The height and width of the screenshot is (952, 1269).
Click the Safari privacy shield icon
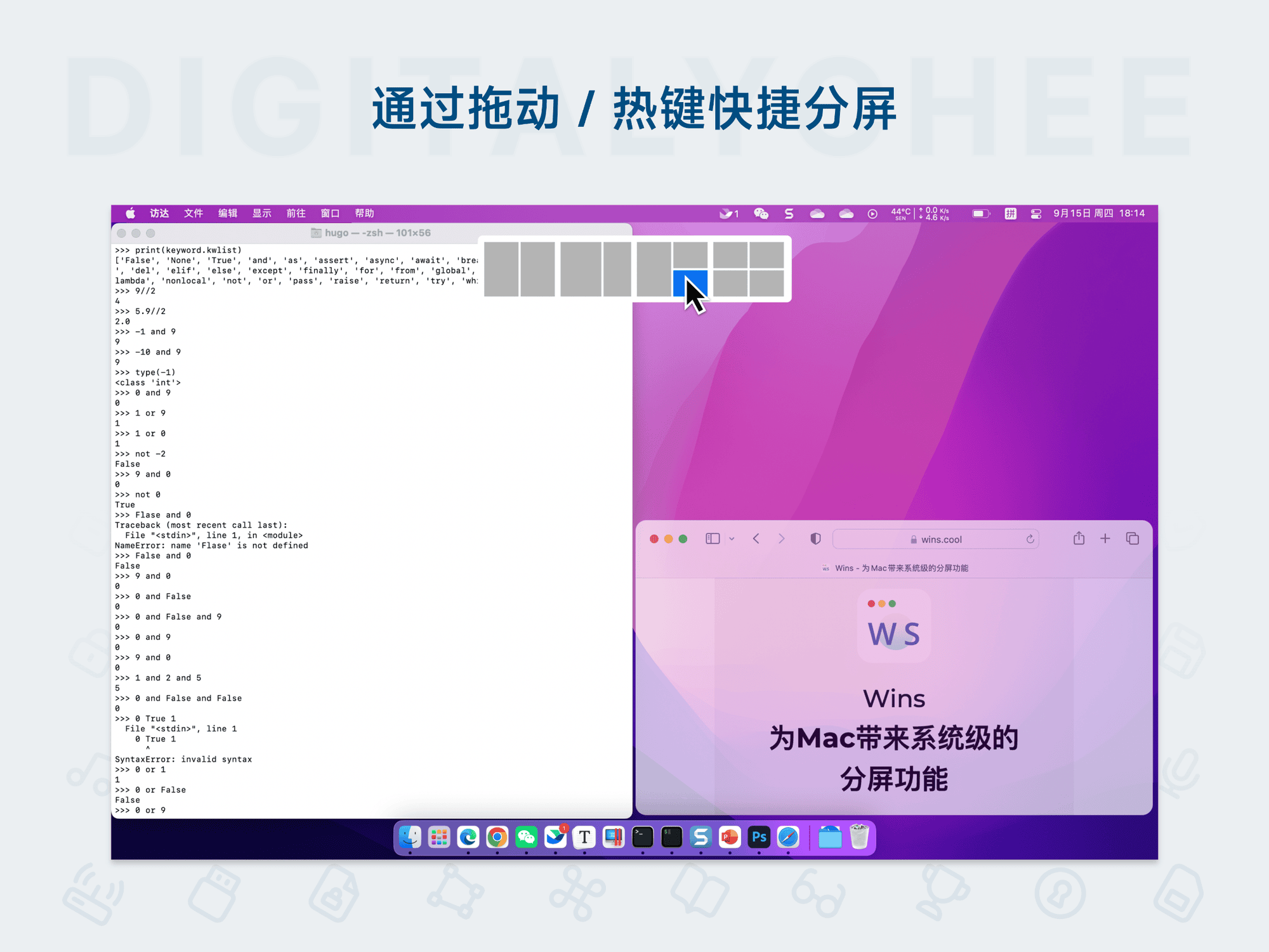[815, 538]
